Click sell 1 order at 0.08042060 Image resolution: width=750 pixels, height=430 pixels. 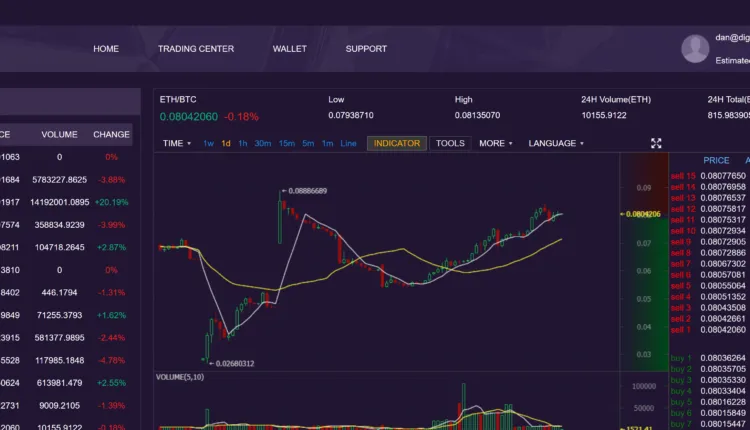[708, 330]
